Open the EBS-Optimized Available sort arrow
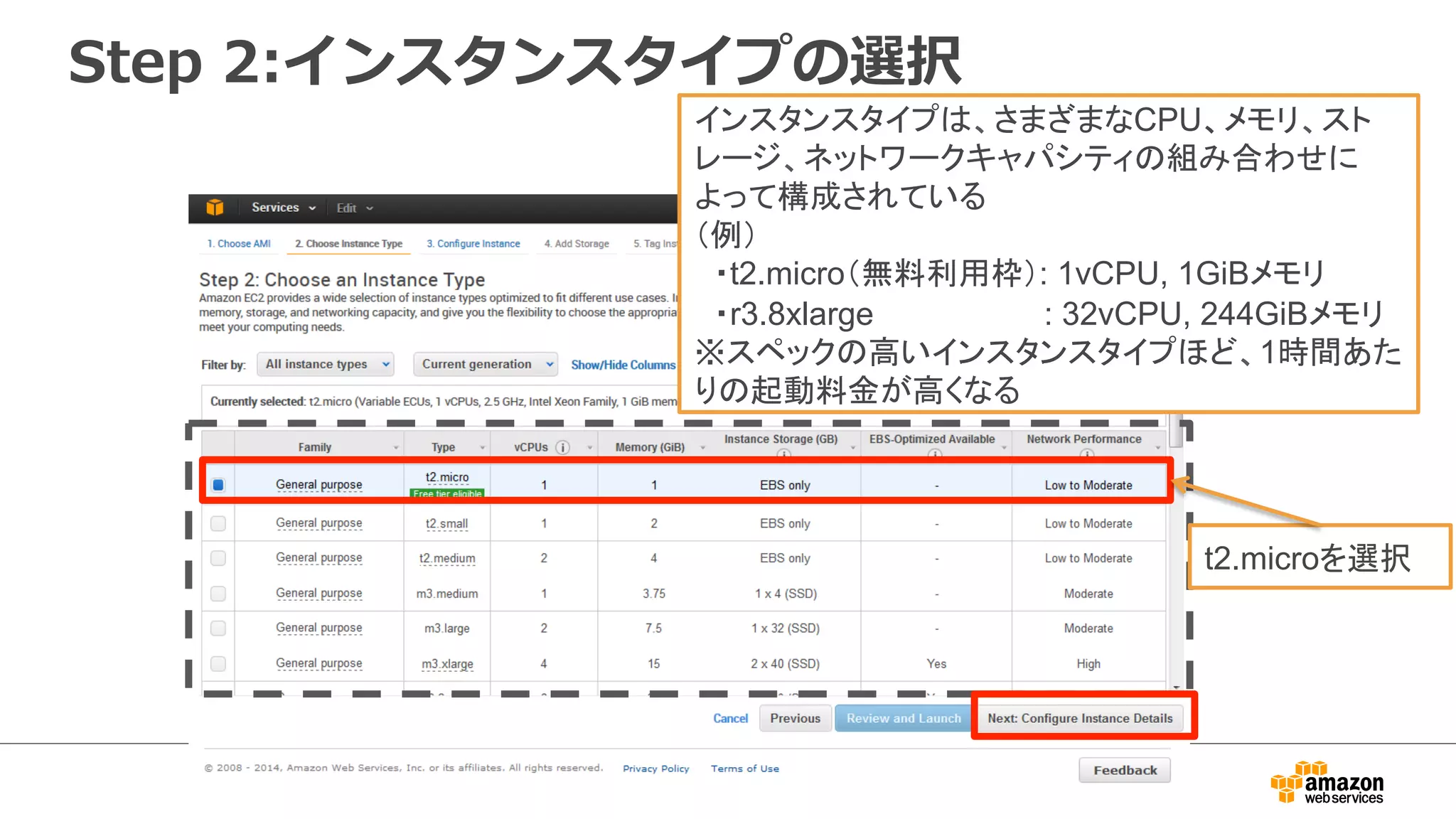 [x=1004, y=448]
